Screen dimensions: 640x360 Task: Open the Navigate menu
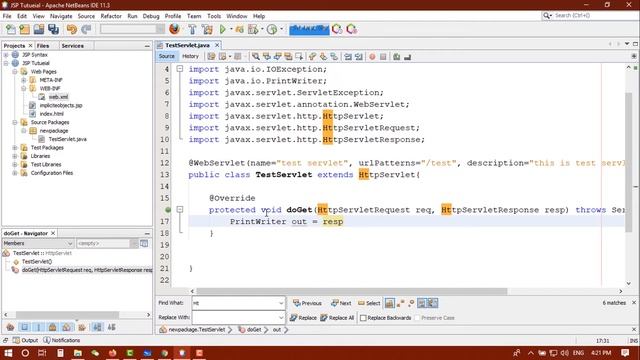[61, 16]
